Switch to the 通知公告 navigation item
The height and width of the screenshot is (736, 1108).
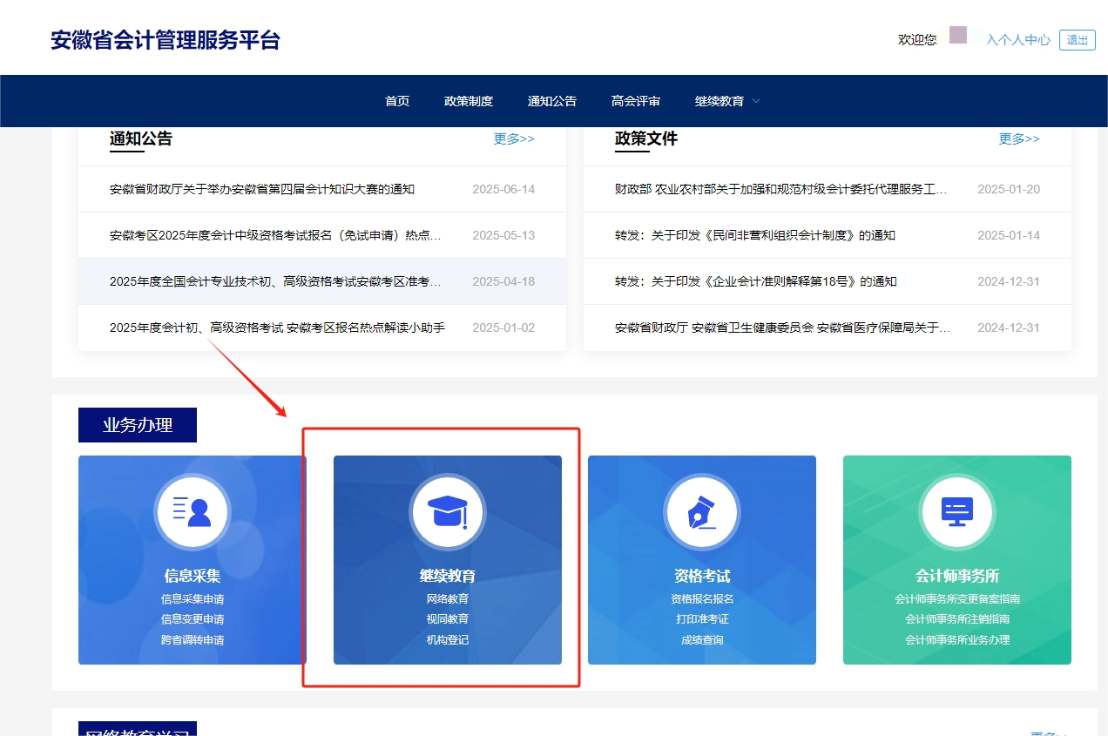point(553,101)
